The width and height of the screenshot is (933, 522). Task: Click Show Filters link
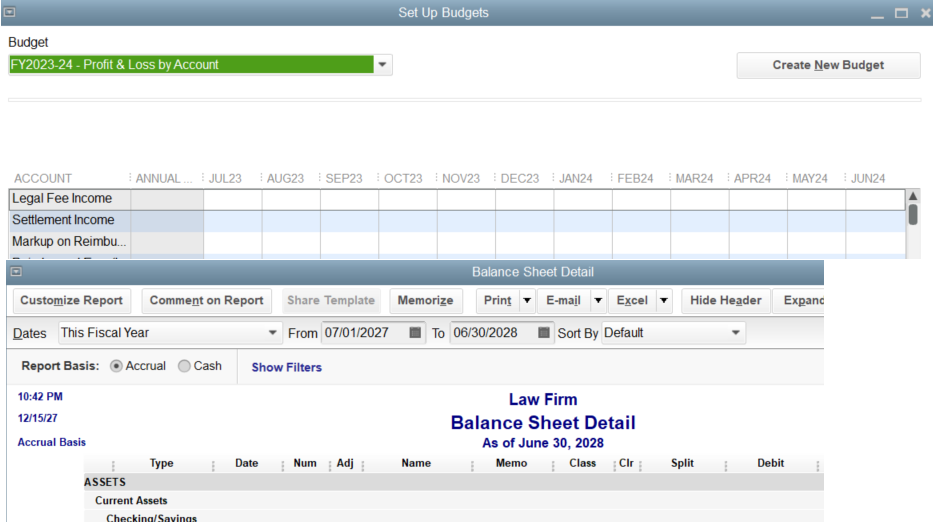[286, 367]
